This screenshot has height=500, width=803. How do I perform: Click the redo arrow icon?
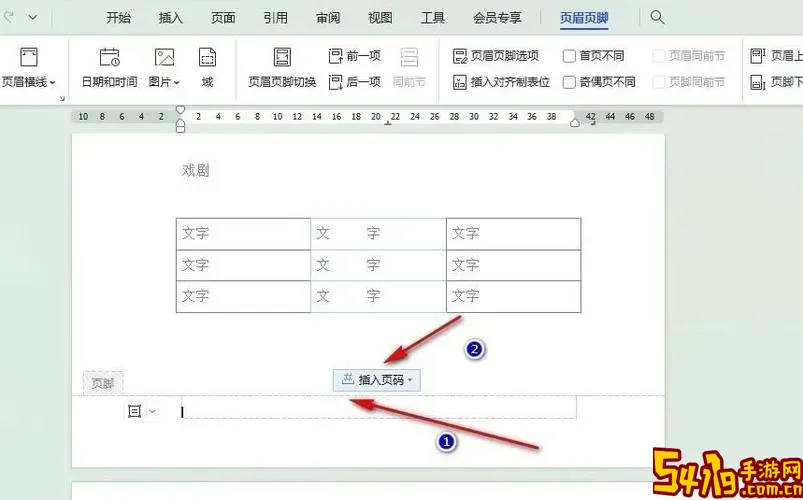(7, 17)
